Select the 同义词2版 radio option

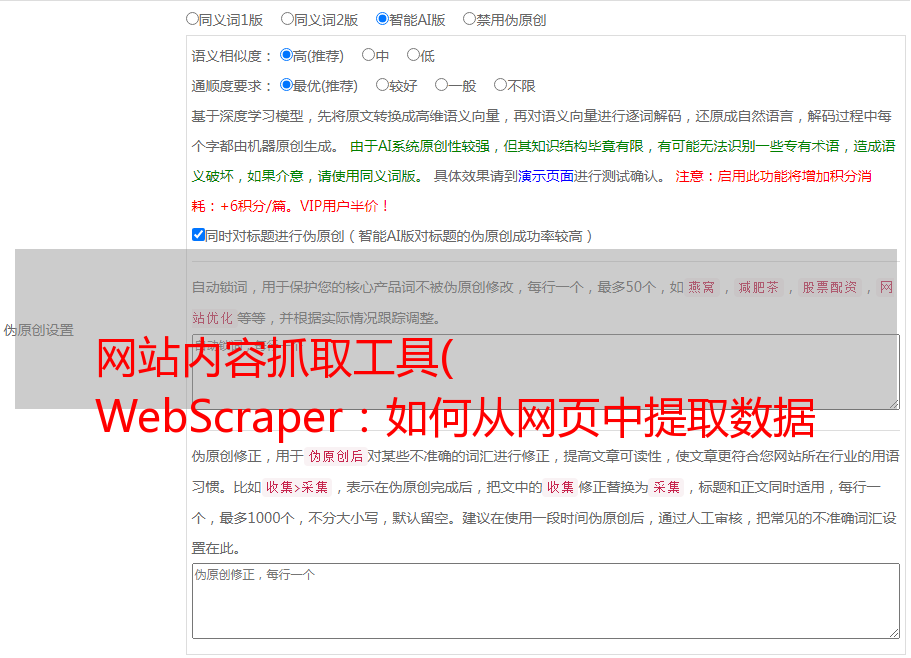[287, 19]
